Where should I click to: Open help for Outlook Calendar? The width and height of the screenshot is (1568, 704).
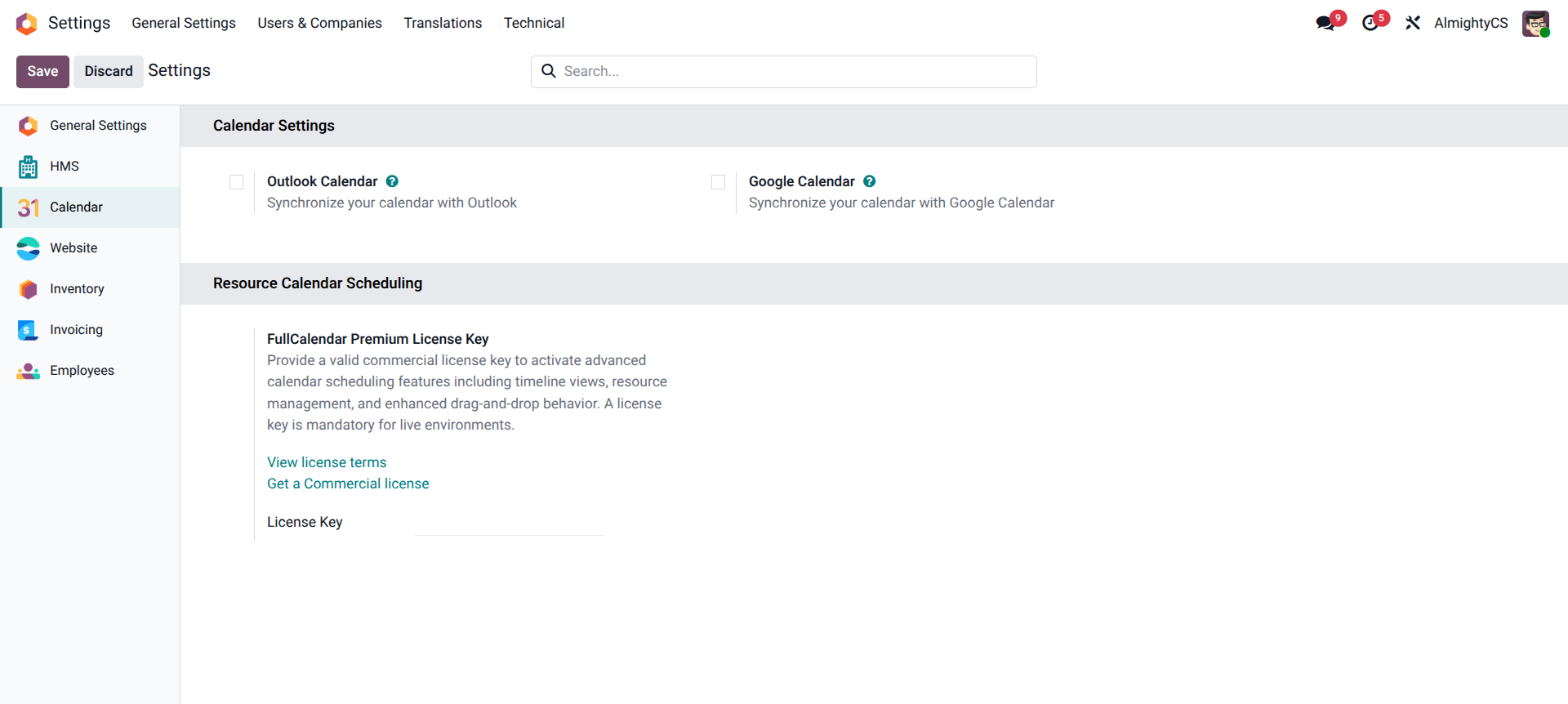tap(392, 181)
